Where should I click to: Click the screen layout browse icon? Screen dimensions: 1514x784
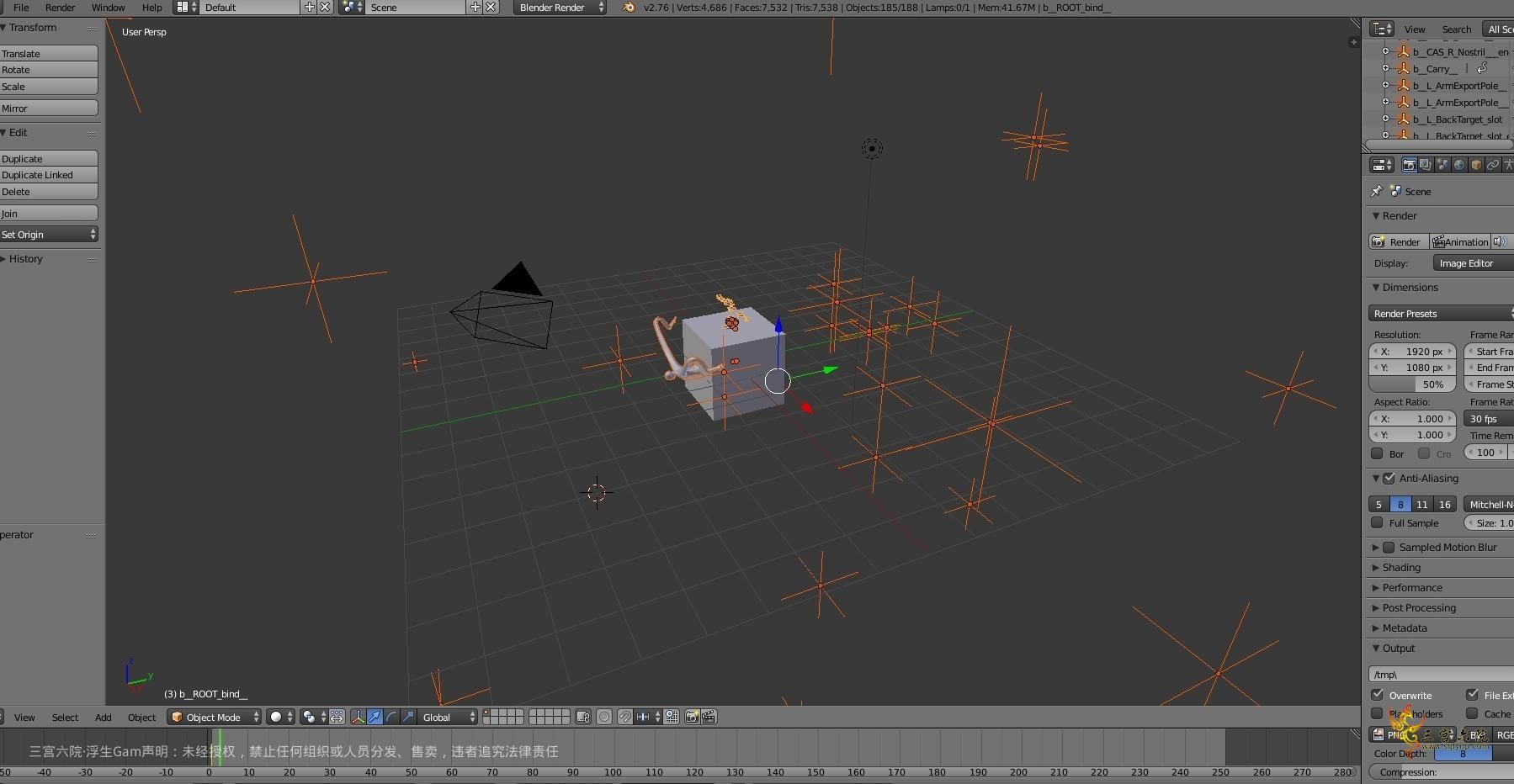186,7
